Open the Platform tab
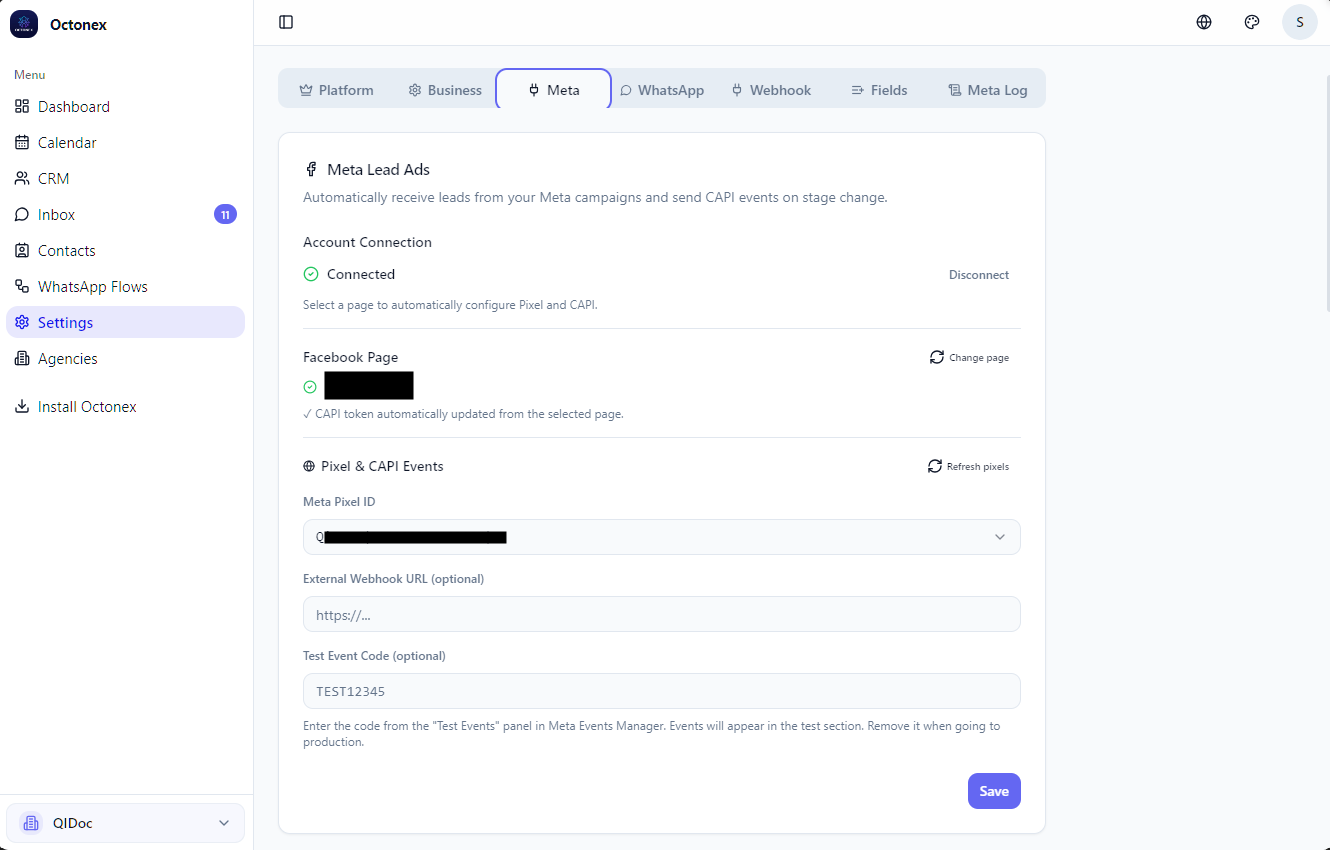This screenshot has height=850, width=1330. pyautogui.click(x=336, y=90)
